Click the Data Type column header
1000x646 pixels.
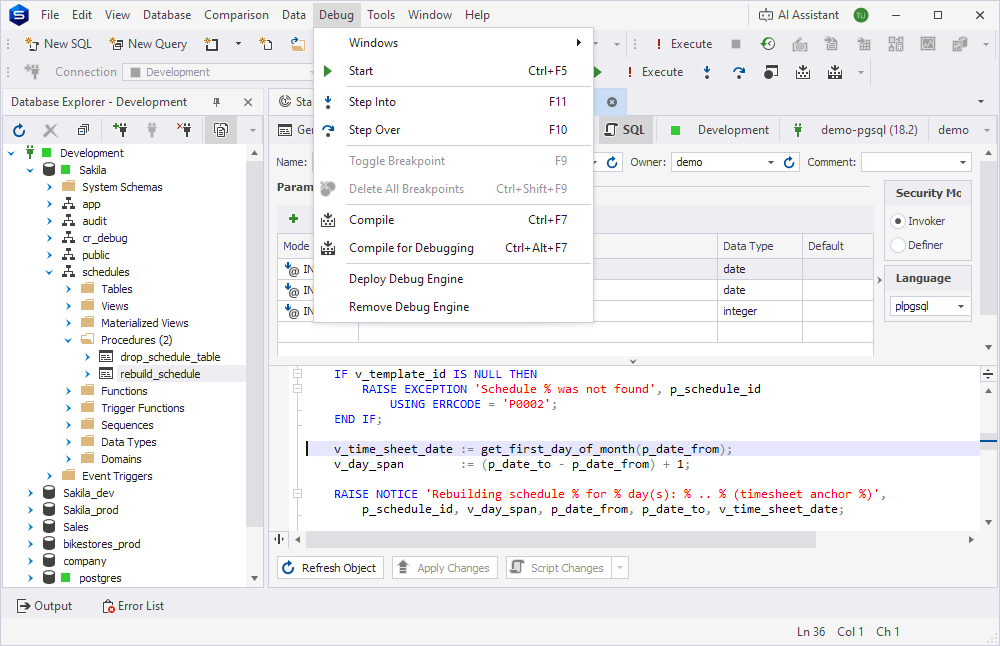point(760,246)
